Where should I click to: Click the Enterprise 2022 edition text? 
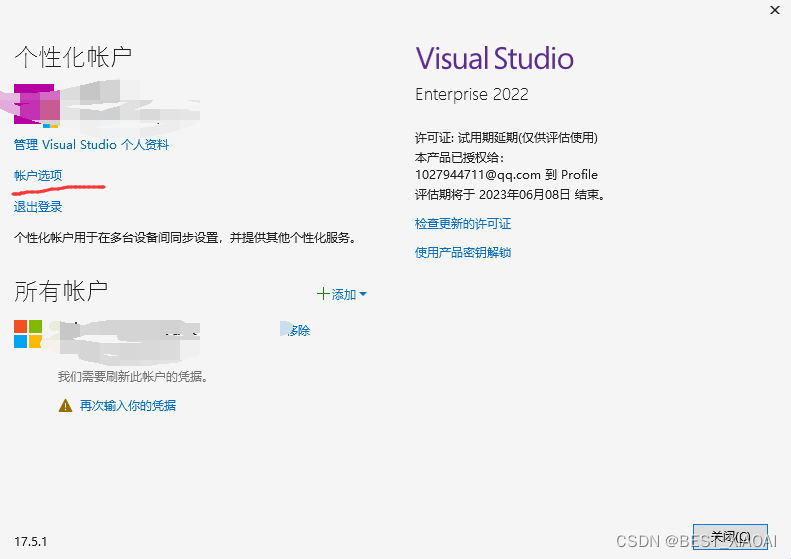pyautogui.click(x=472, y=94)
